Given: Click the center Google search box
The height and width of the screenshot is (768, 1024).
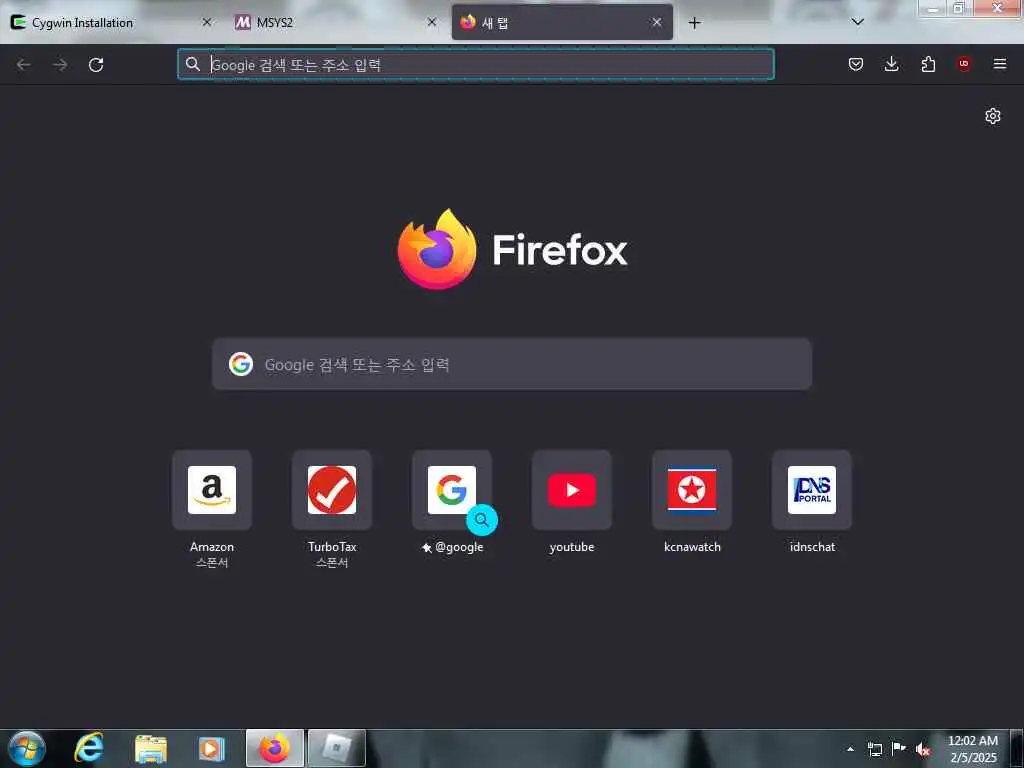Looking at the screenshot, I should [x=512, y=364].
